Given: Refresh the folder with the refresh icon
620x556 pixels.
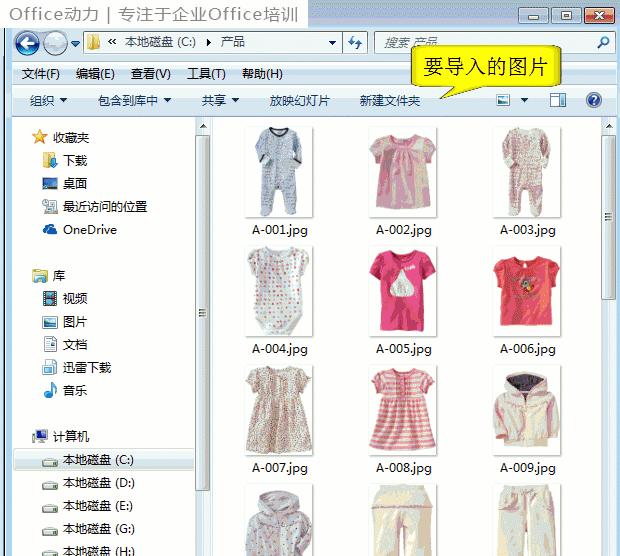Looking at the screenshot, I should coord(355,42).
